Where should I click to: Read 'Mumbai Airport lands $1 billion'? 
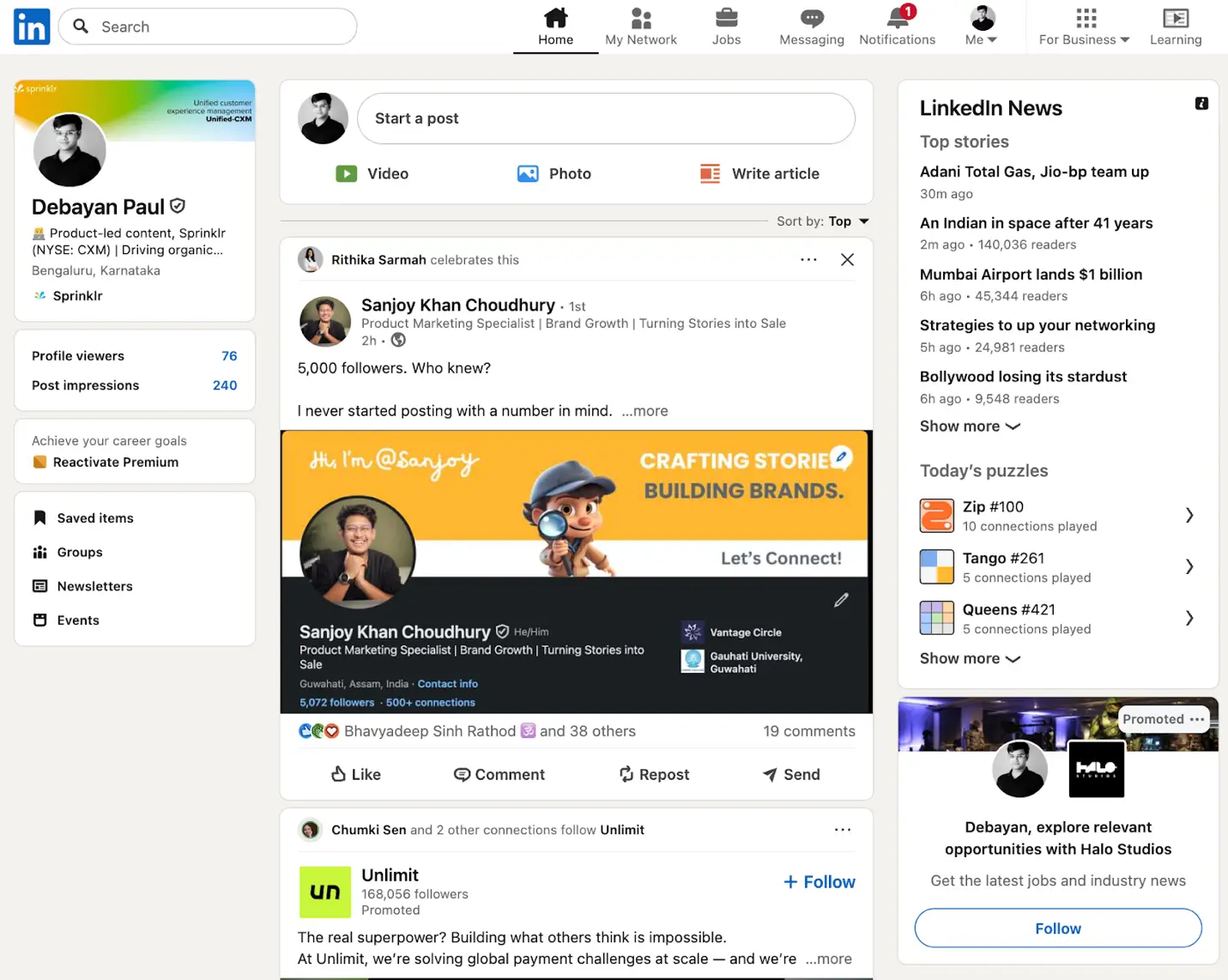pos(1031,275)
